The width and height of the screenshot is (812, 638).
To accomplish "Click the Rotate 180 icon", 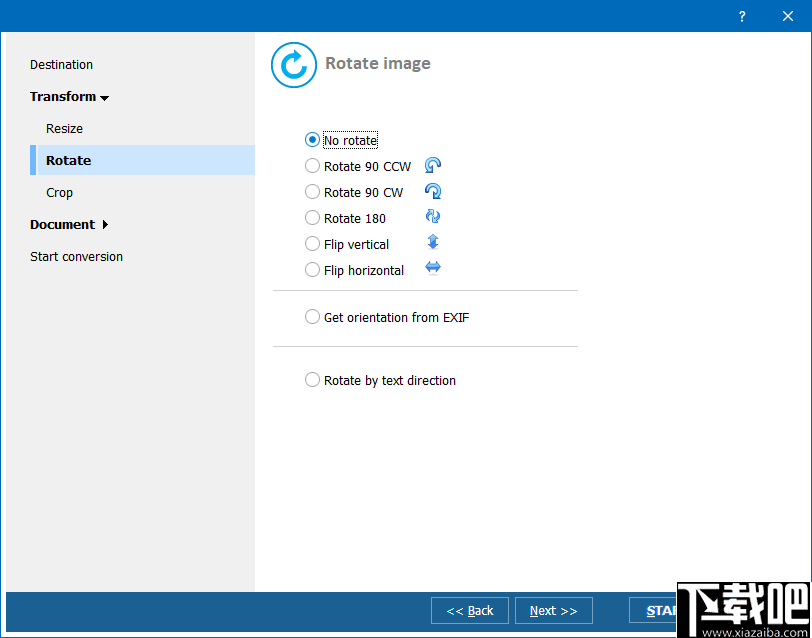I will point(433,216).
